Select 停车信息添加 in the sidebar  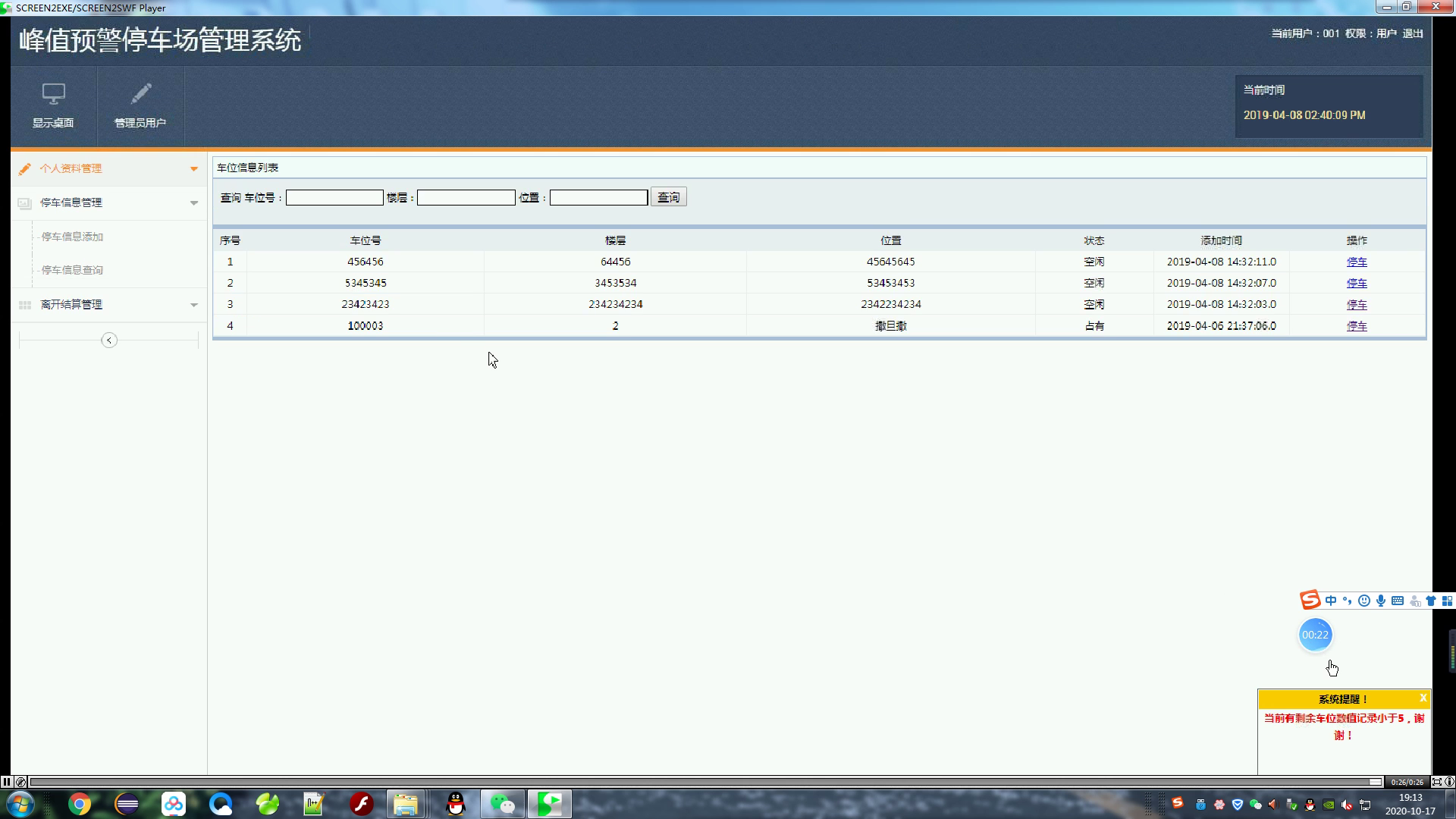(x=72, y=237)
